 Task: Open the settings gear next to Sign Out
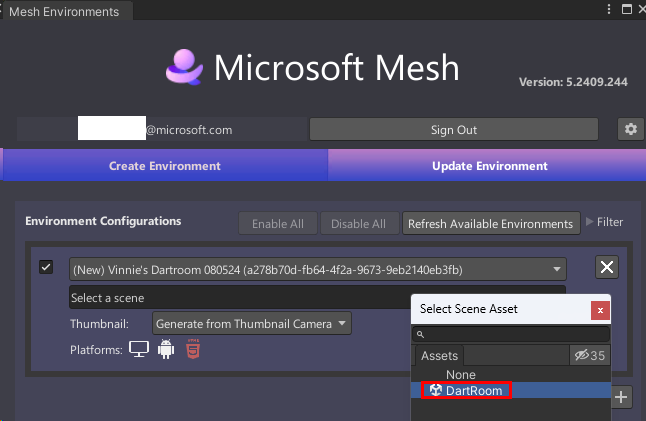click(630, 129)
